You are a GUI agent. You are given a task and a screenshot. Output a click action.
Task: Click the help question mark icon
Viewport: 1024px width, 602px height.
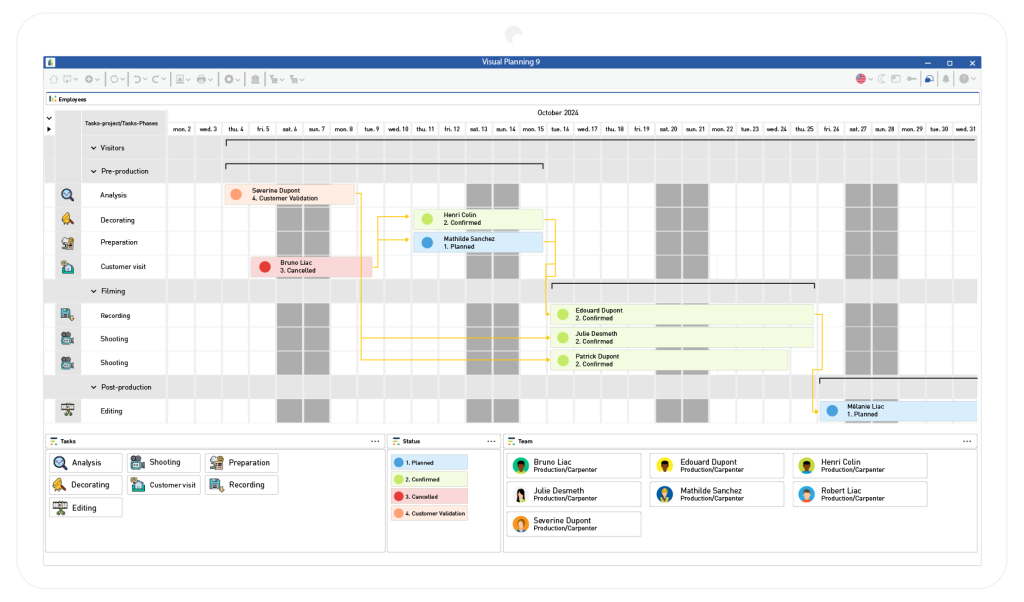pyautogui.click(x=964, y=79)
